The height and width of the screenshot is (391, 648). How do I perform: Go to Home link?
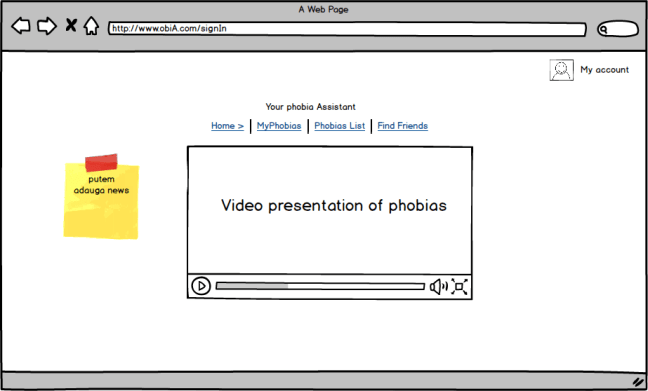[x=227, y=126]
